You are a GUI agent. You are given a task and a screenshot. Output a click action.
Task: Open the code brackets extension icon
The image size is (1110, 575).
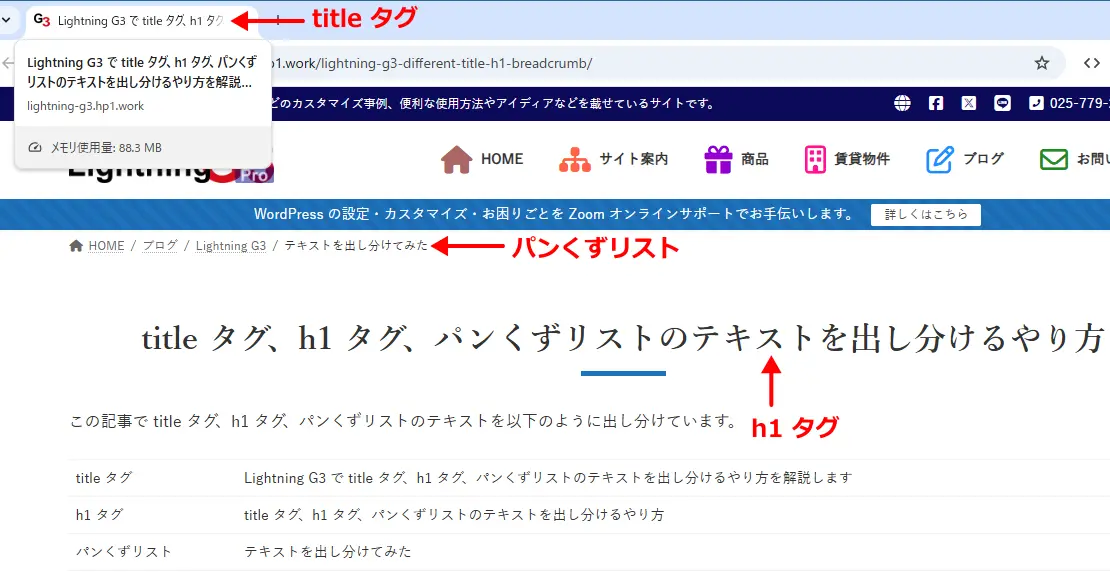coord(1092,63)
